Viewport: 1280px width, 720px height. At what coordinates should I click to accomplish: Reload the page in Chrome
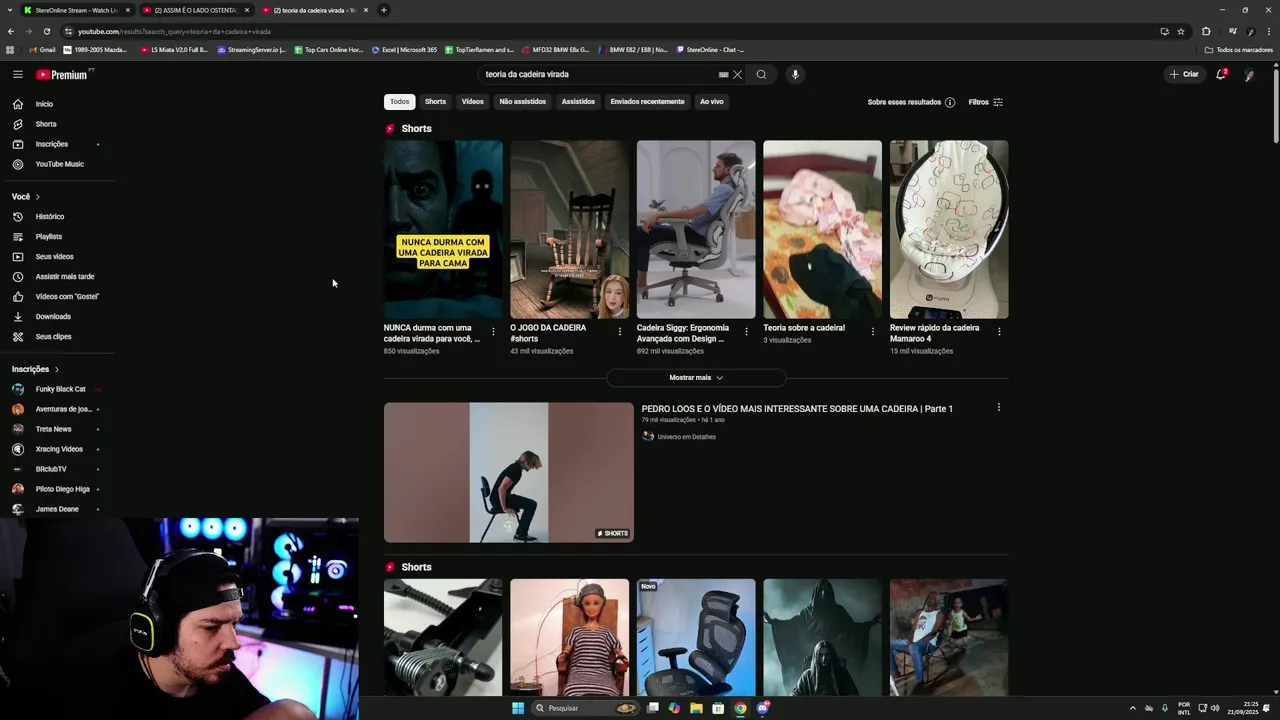(46, 31)
